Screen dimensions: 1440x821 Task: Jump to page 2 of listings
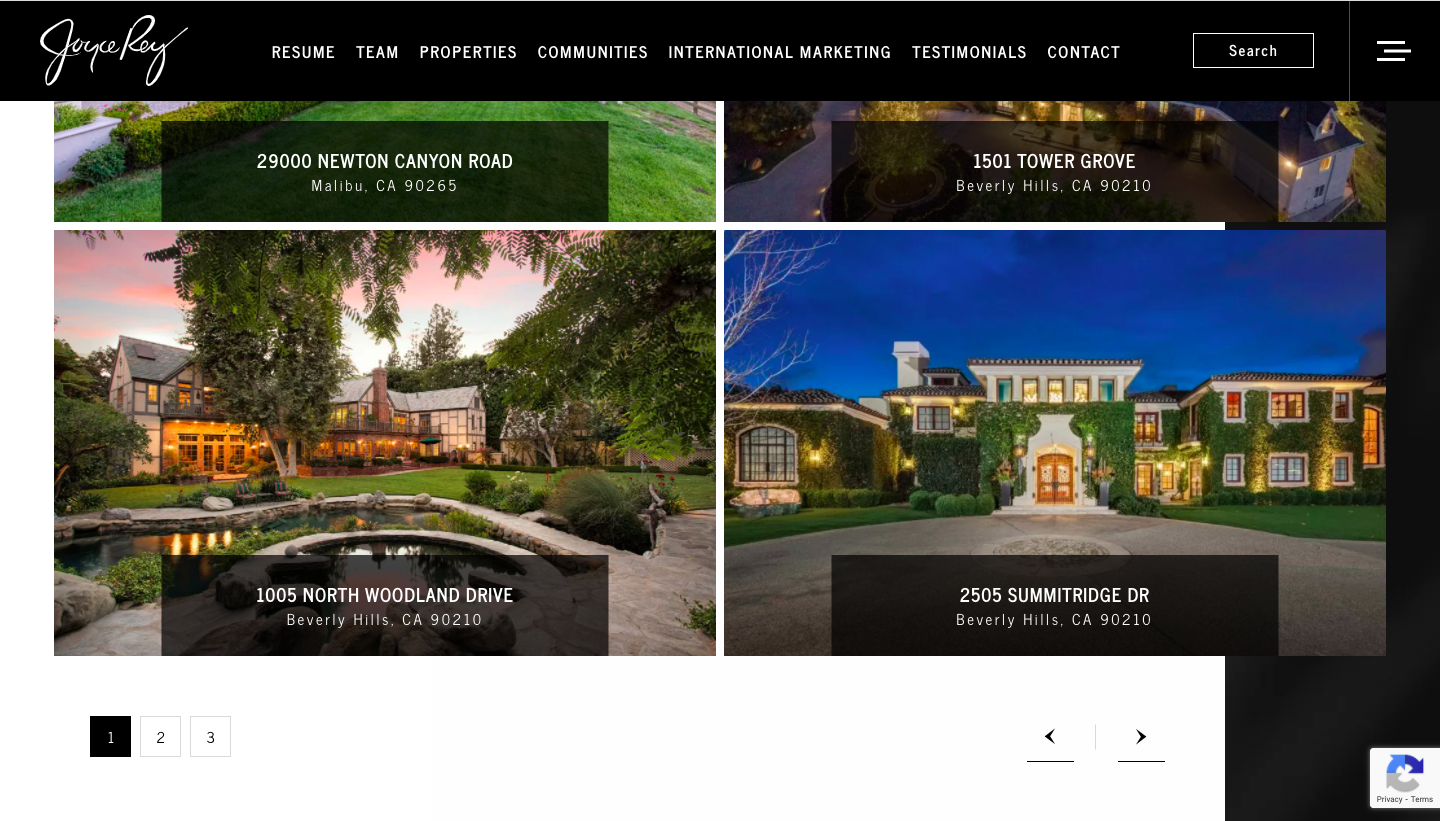(x=160, y=737)
